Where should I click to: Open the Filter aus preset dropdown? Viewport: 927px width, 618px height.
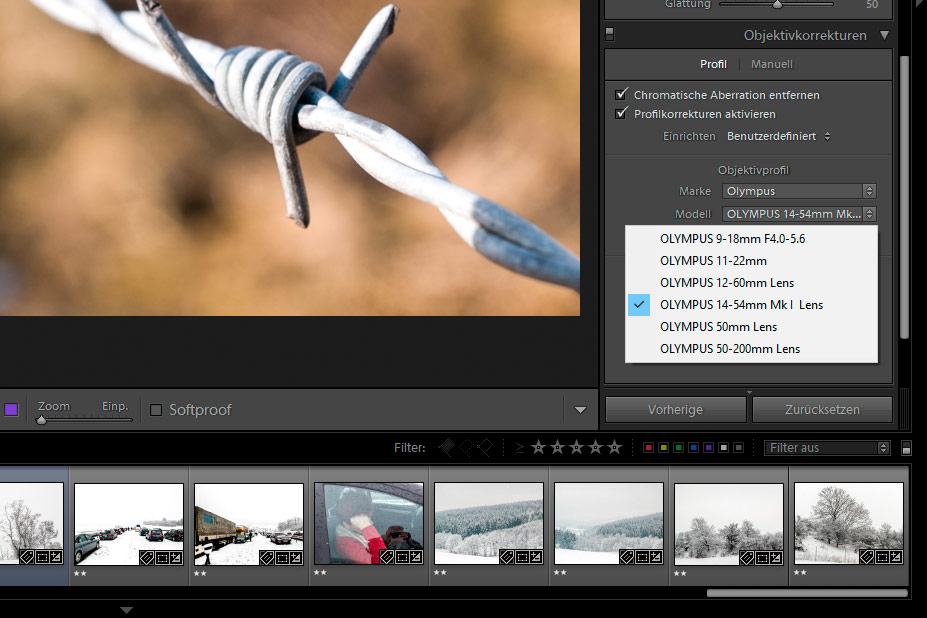[826, 448]
